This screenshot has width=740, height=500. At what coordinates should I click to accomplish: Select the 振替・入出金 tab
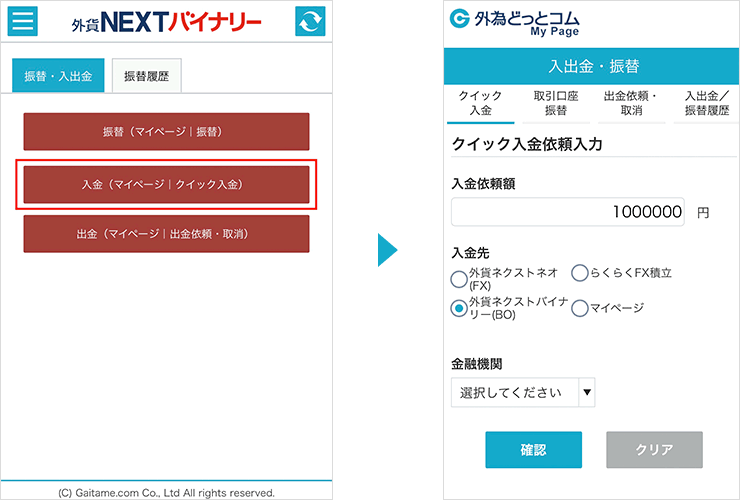(x=58, y=75)
